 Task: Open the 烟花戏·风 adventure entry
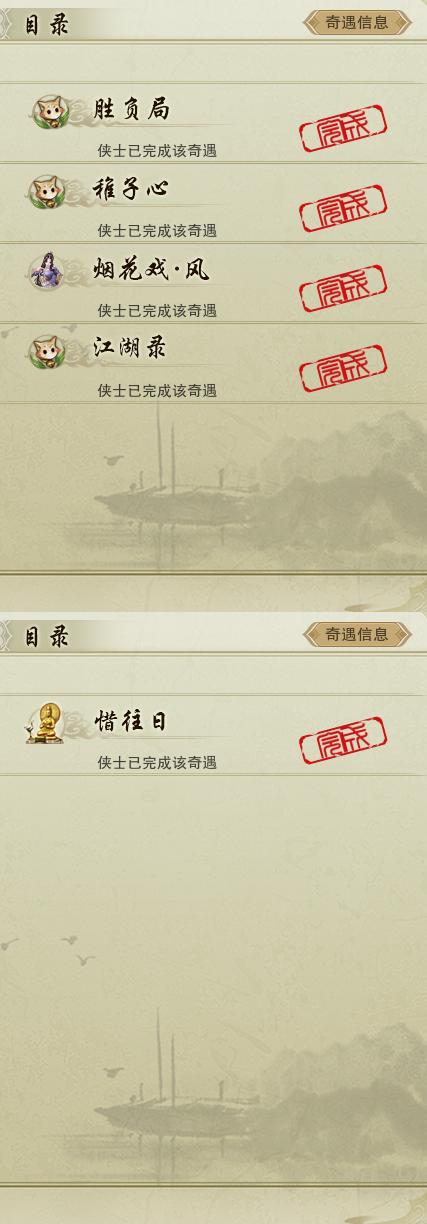coord(151,269)
